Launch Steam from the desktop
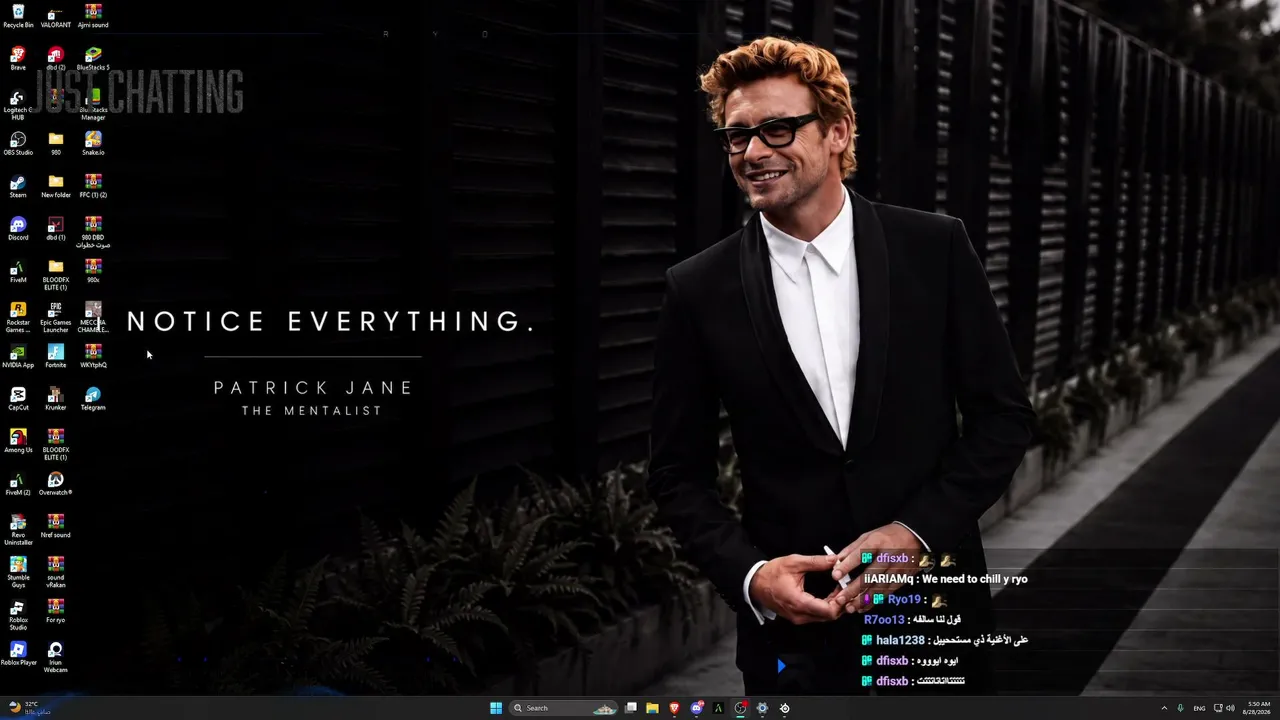 coord(18,186)
